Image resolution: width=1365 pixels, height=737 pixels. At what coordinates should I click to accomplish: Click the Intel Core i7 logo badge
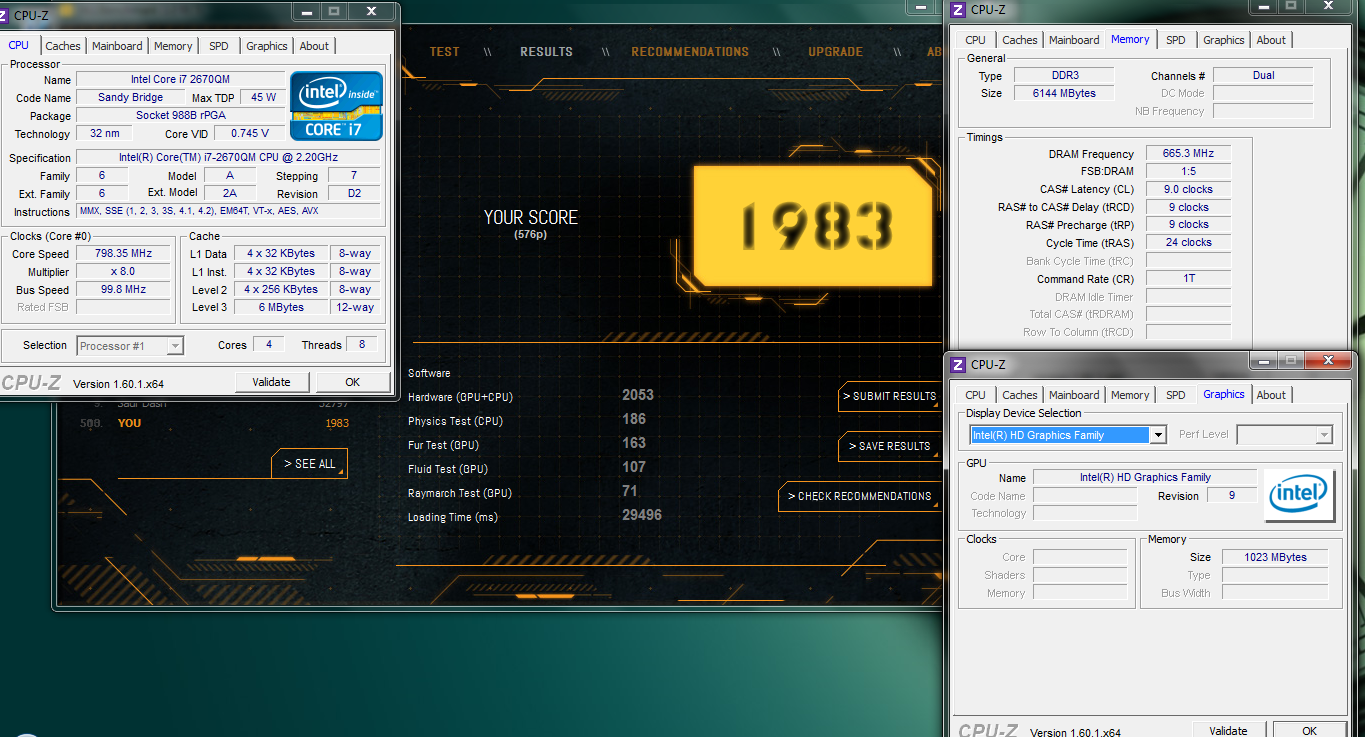point(336,105)
